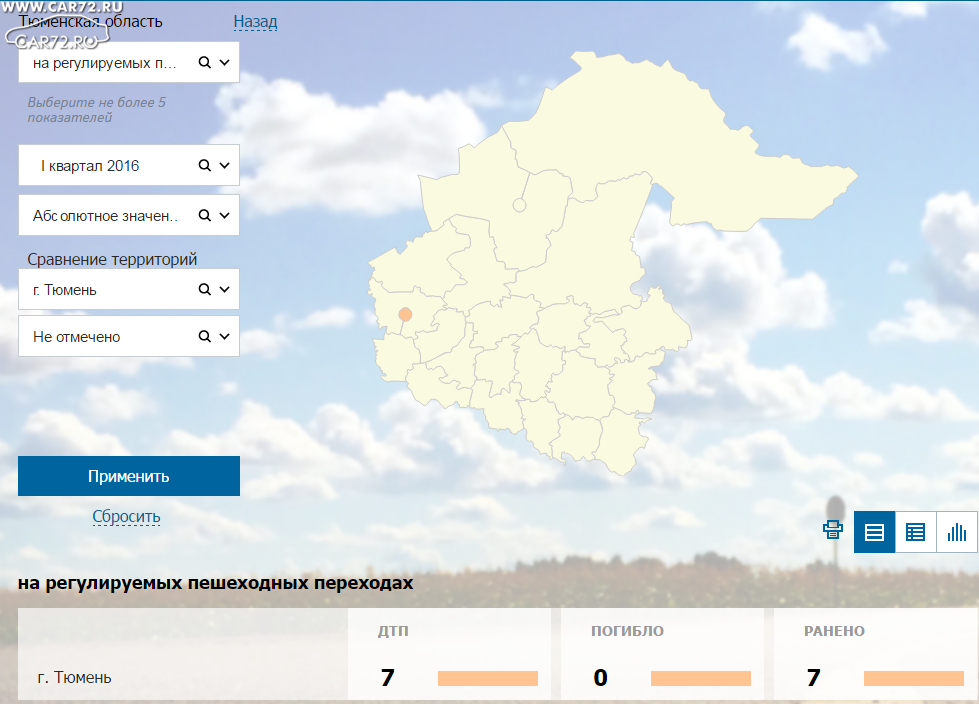
Task: Expand I квартал 2016 period dropdown arrow
Action: (x=225, y=165)
